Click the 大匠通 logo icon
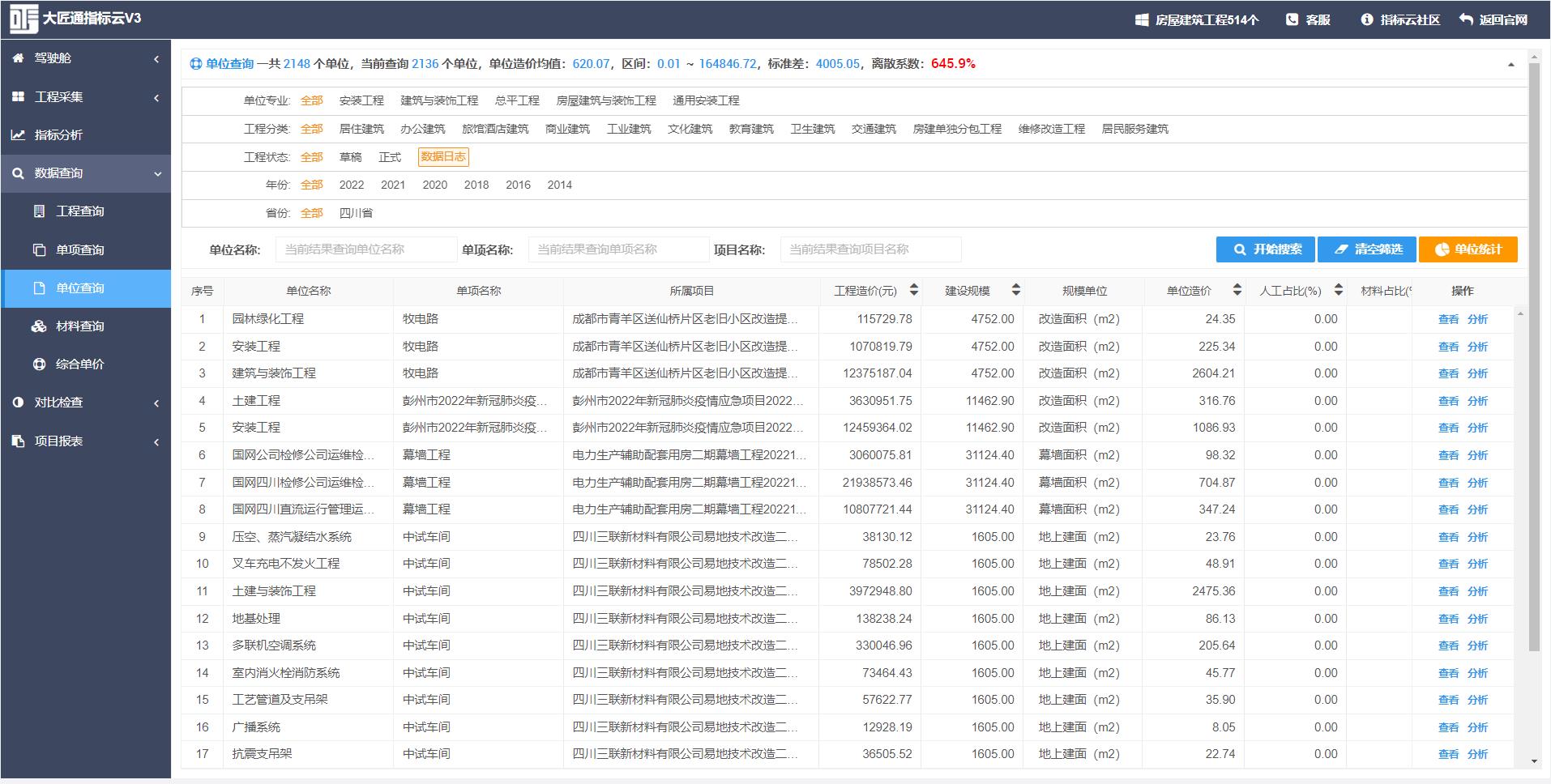 [23, 19]
